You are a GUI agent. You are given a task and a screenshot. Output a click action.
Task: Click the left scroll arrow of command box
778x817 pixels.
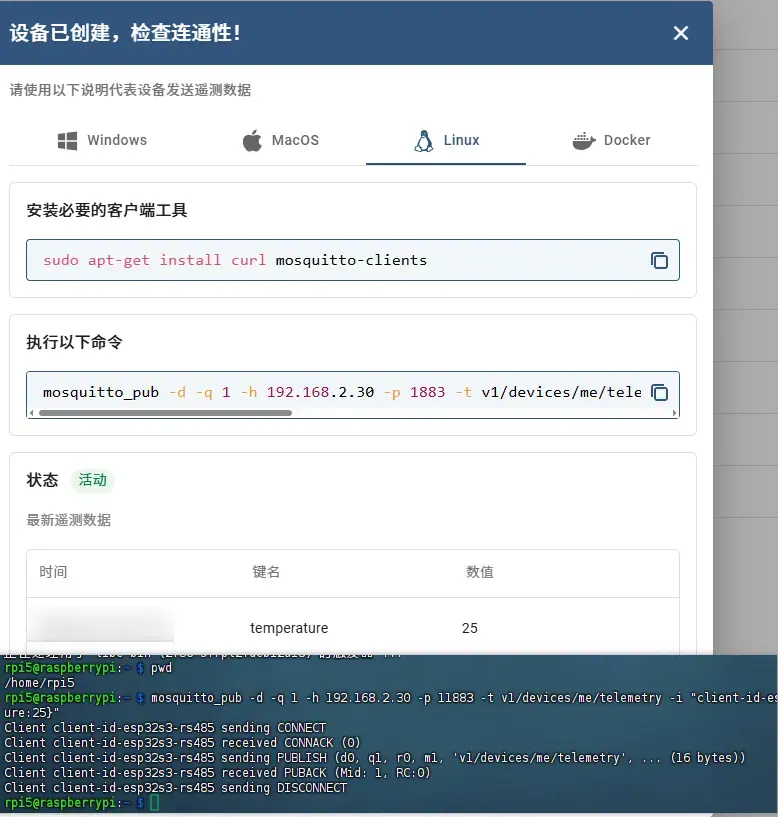(32, 413)
